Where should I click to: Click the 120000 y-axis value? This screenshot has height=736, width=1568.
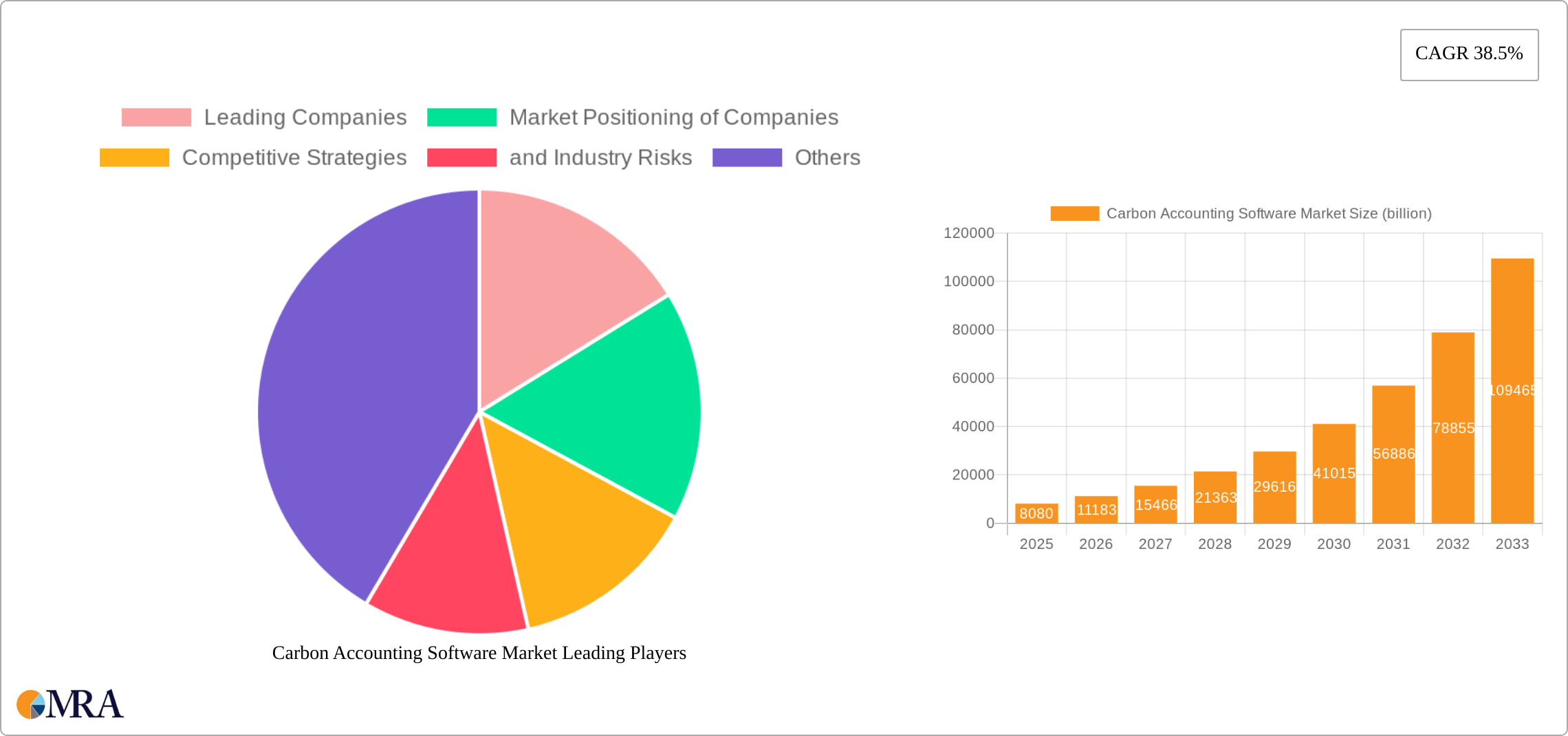tap(969, 233)
